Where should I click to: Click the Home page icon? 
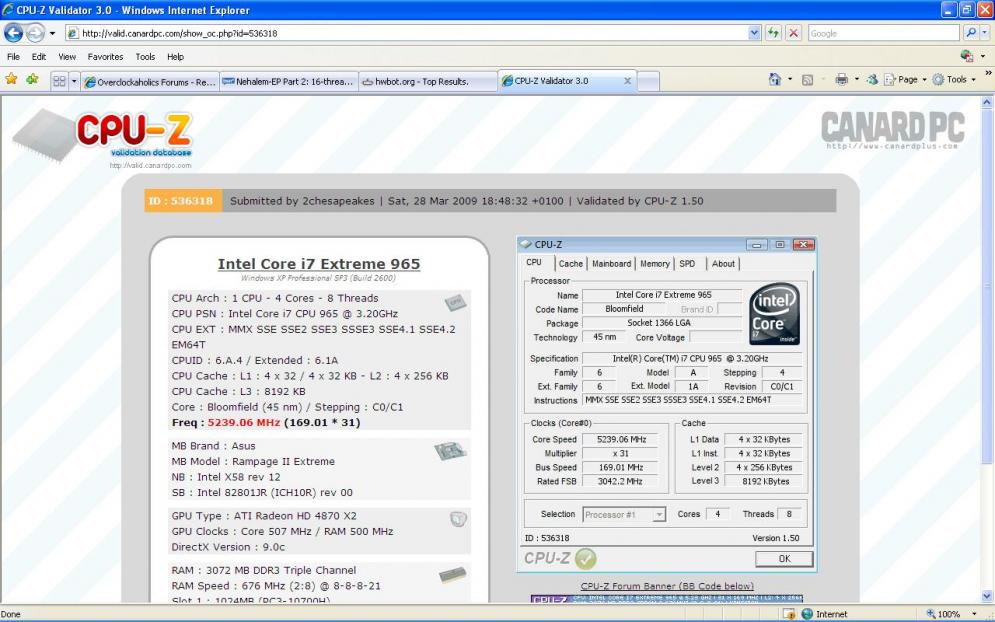click(x=775, y=80)
